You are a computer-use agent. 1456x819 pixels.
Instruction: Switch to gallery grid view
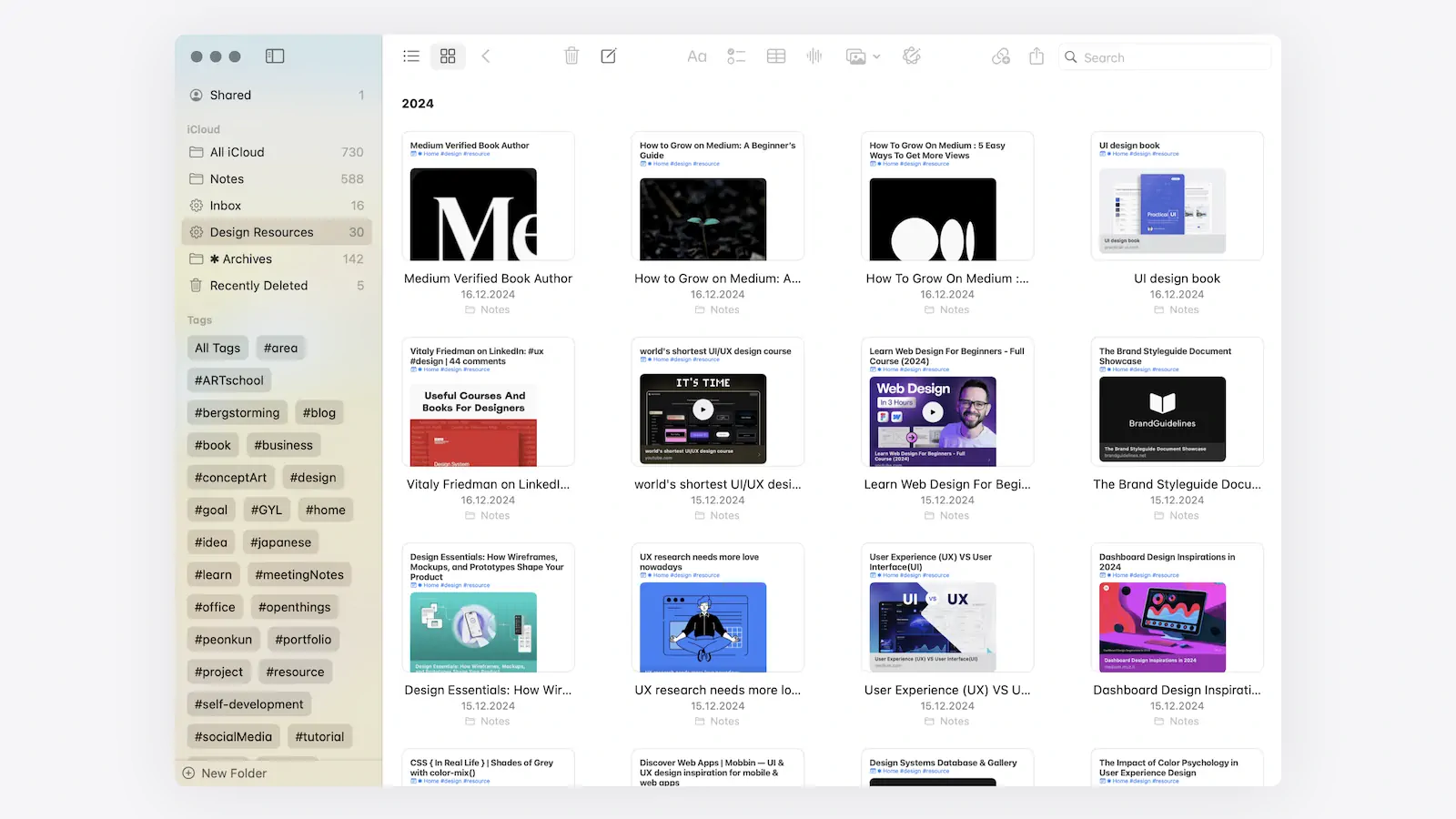(448, 56)
